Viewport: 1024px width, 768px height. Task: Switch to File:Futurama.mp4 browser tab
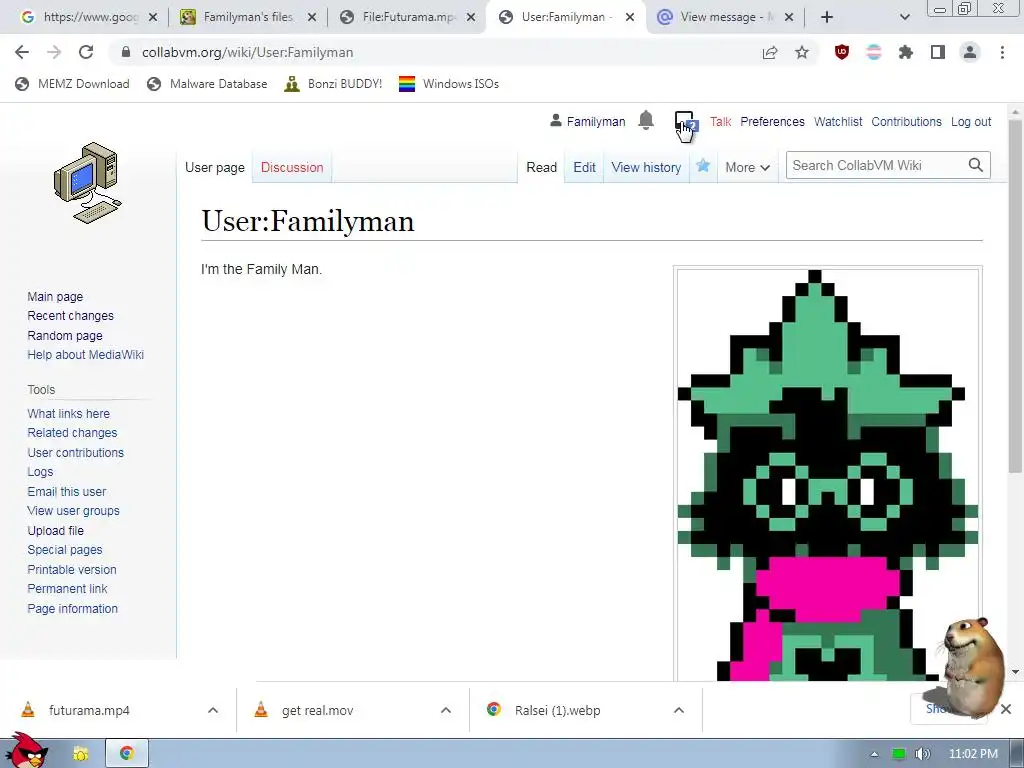[x=408, y=17]
